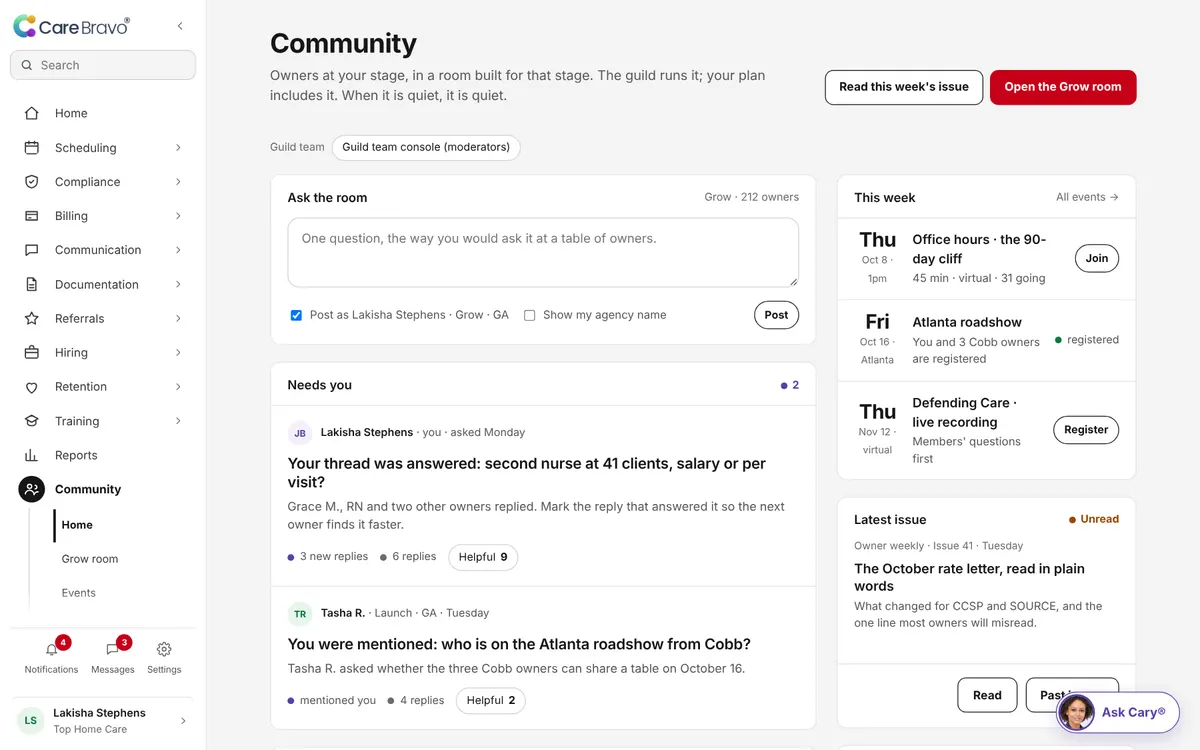Image resolution: width=1200 pixels, height=750 pixels.
Task: Expand the Retention menu chevron
Action: [178, 387]
